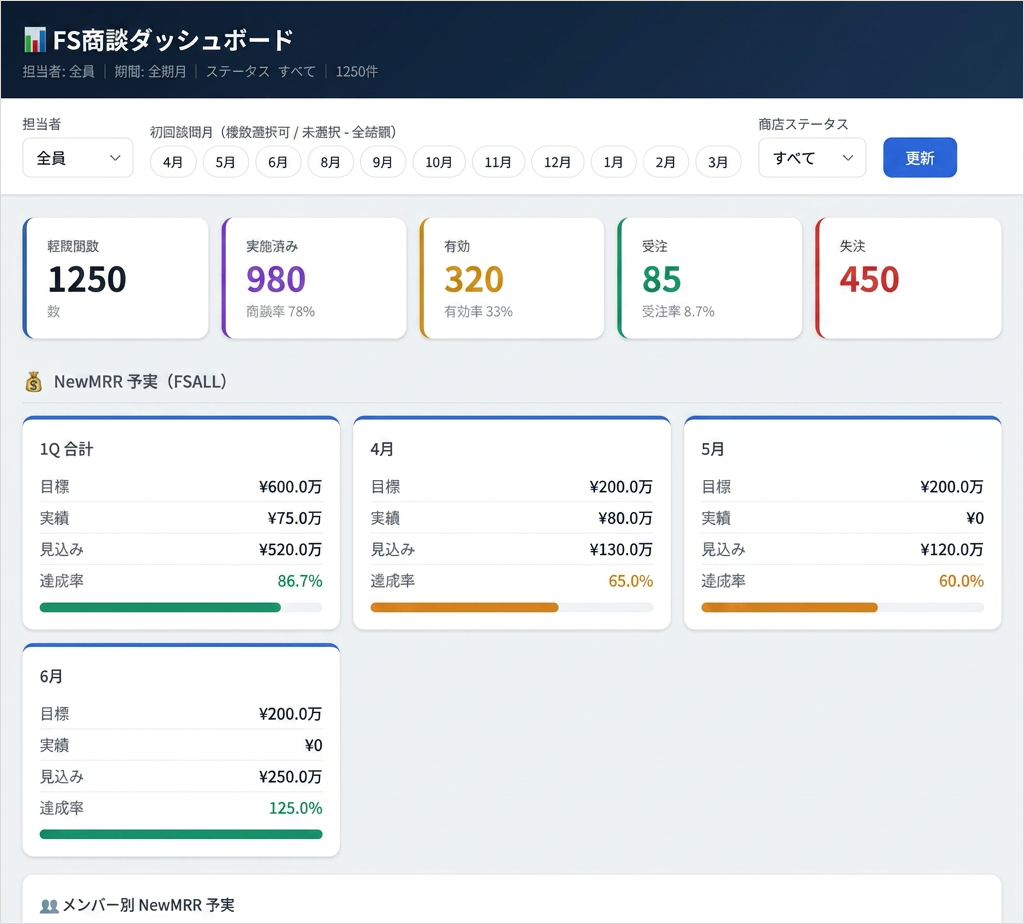This screenshot has height=924, width=1024.
Task: Click the 1Q 合計 card title
Action: 67,449
